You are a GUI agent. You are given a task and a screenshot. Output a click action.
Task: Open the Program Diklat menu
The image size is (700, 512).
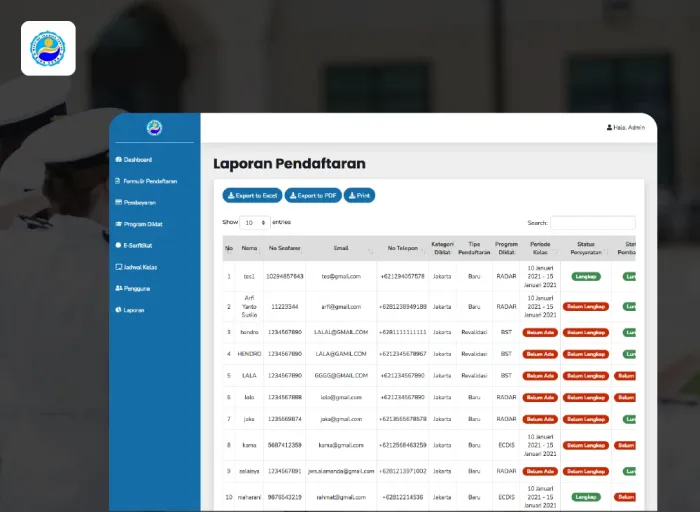point(139,224)
